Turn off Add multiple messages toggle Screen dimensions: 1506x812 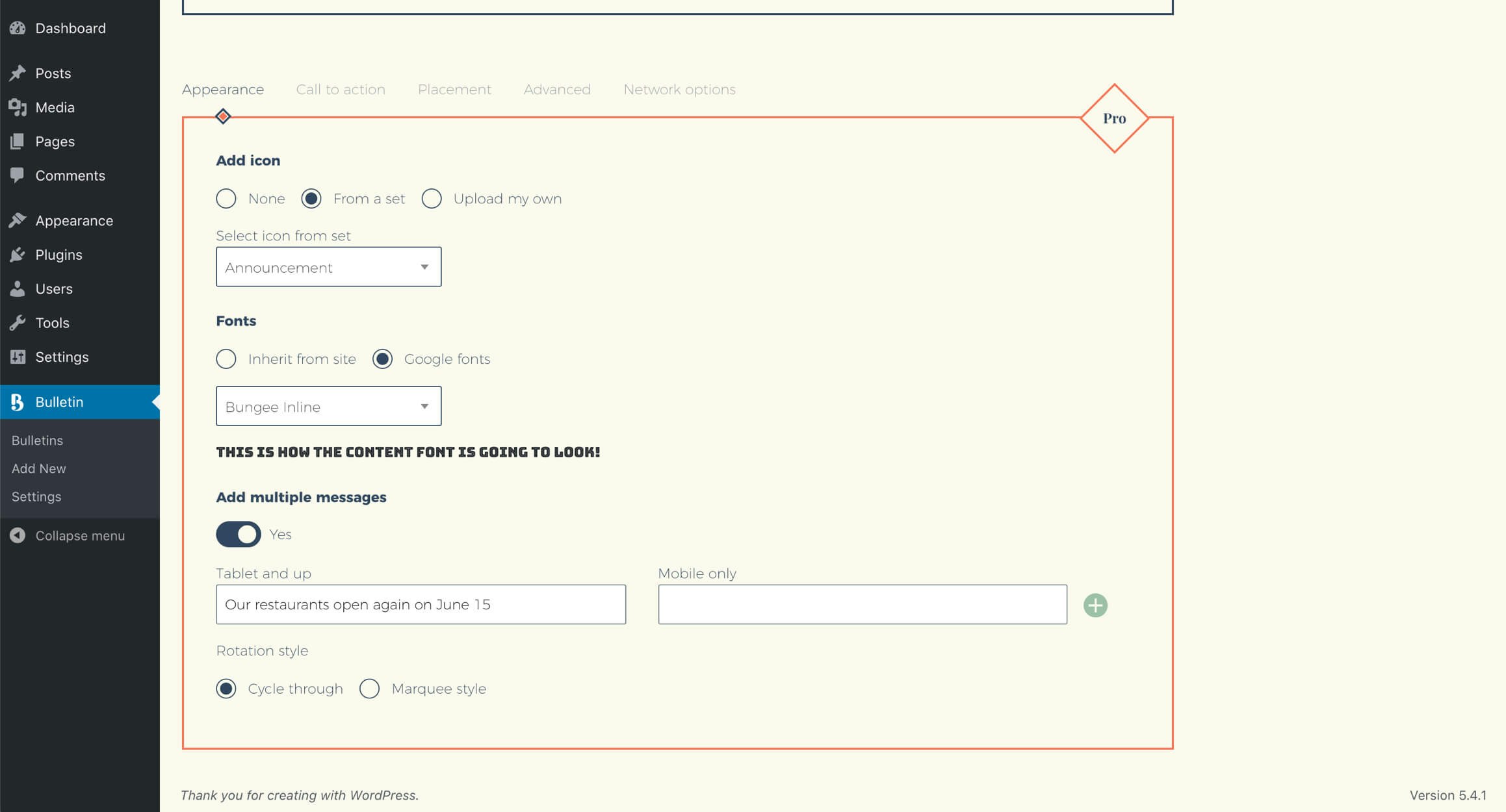point(239,534)
